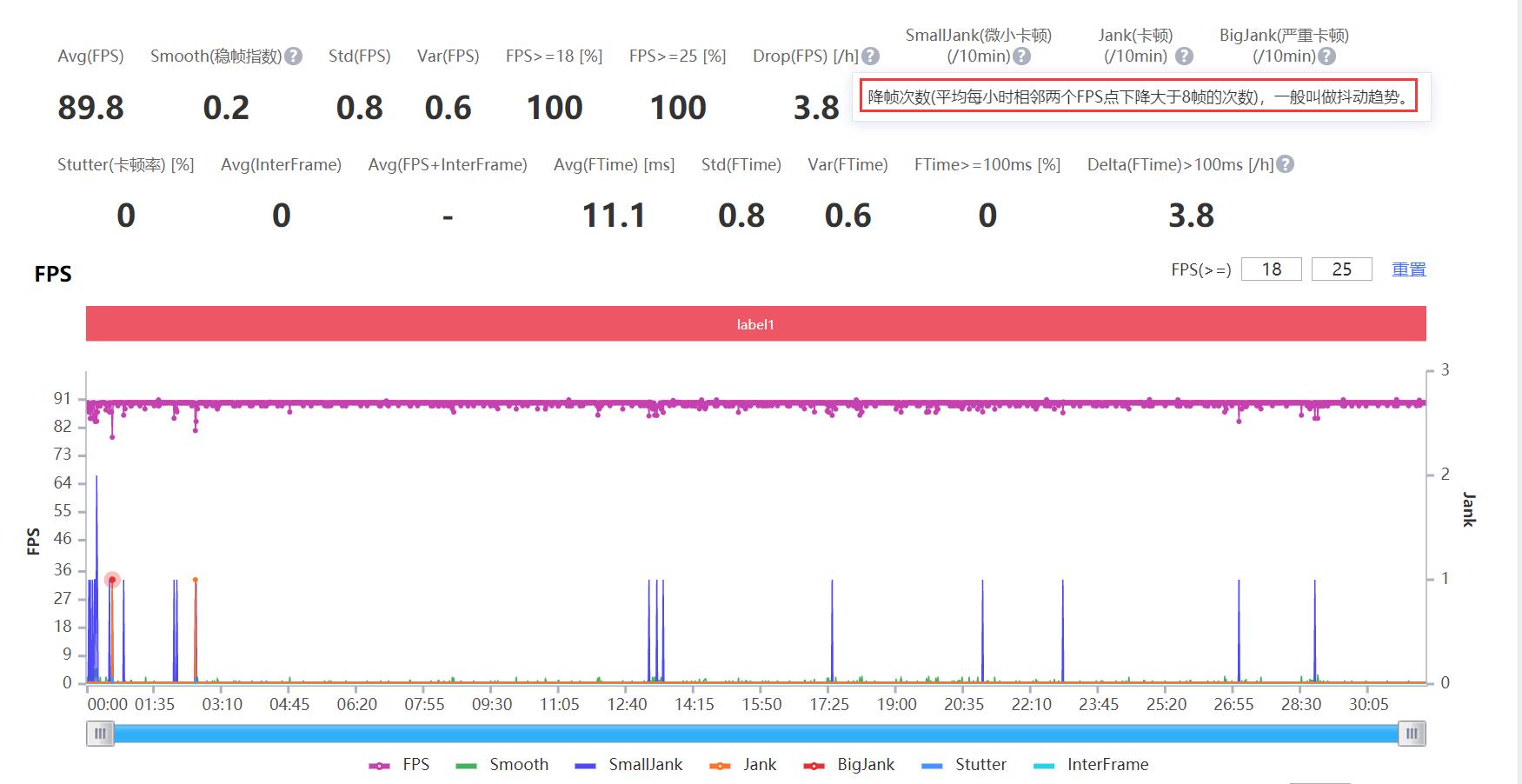Hide the Smooth series via legend
Viewport: 1522px width, 784px height.
(502, 765)
